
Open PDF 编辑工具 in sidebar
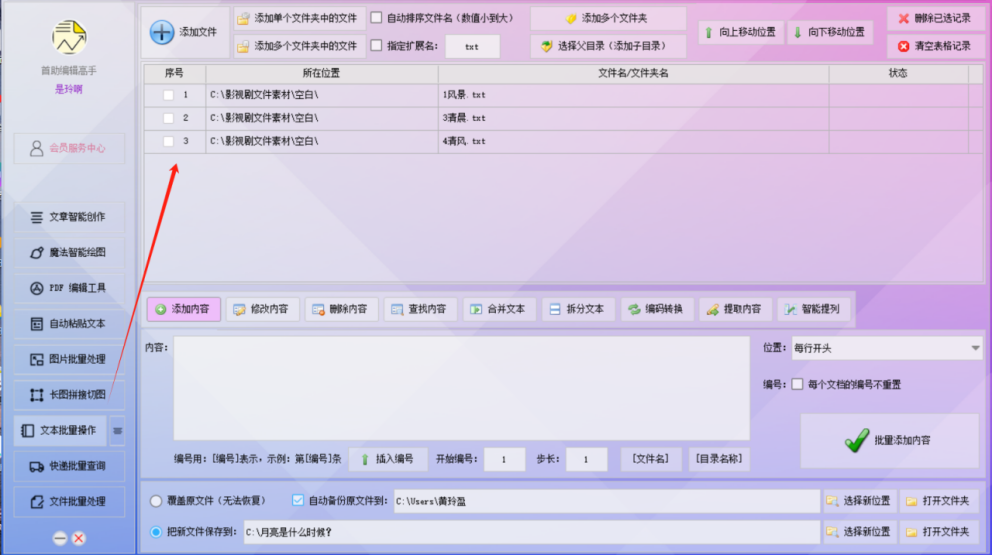click(69, 288)
